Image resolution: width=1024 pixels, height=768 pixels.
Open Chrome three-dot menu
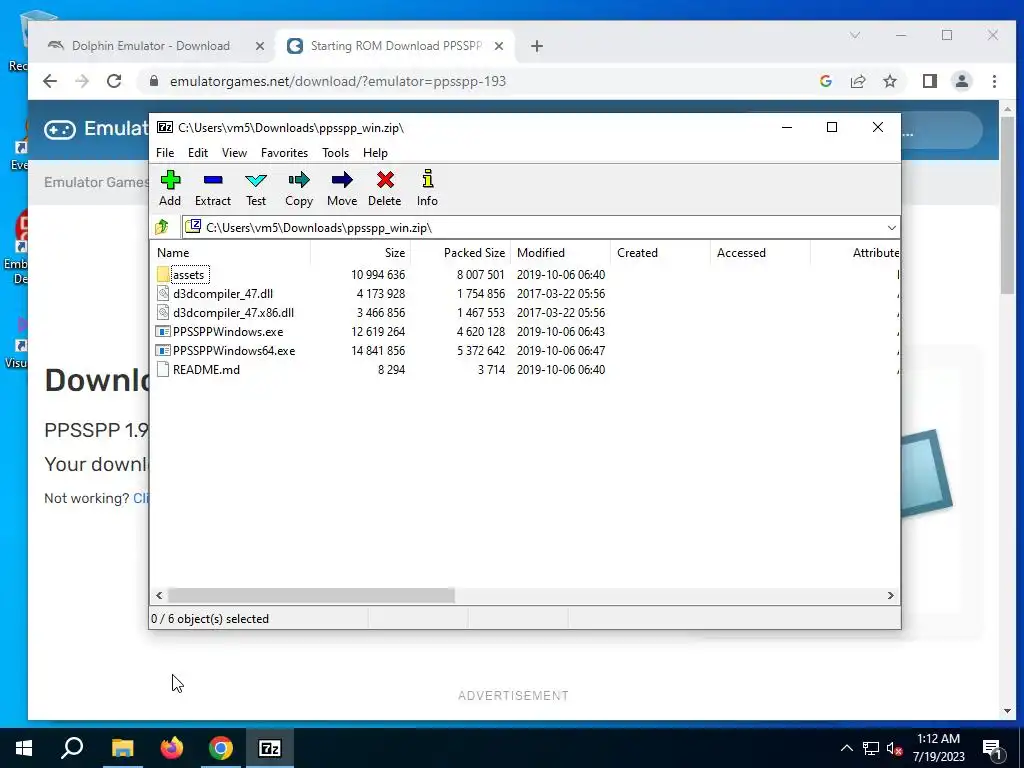(x=994, y=81)
